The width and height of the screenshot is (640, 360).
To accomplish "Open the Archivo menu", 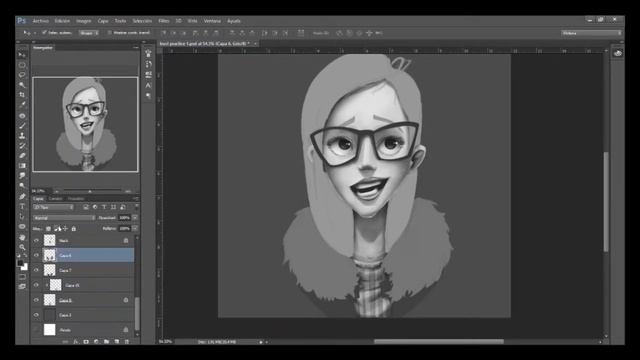I will [x=40, y=21].
